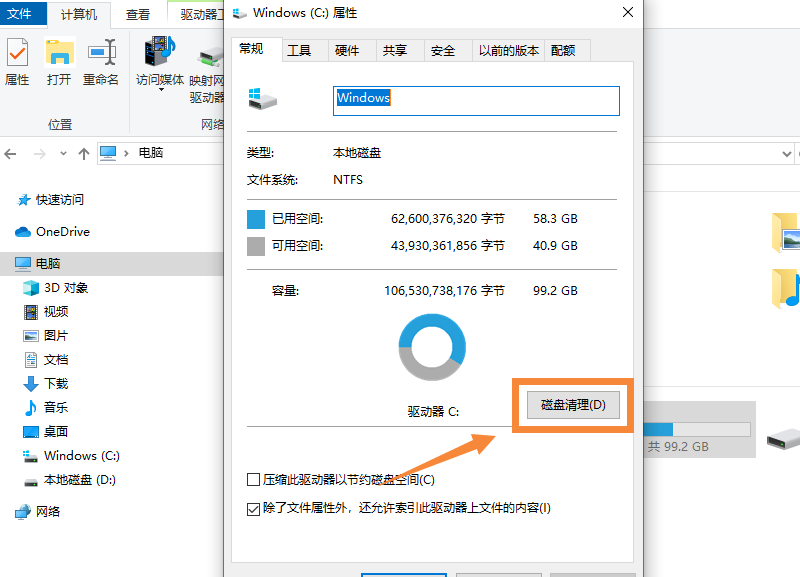Click the 磁盘清理(D) button

[573, 404]
